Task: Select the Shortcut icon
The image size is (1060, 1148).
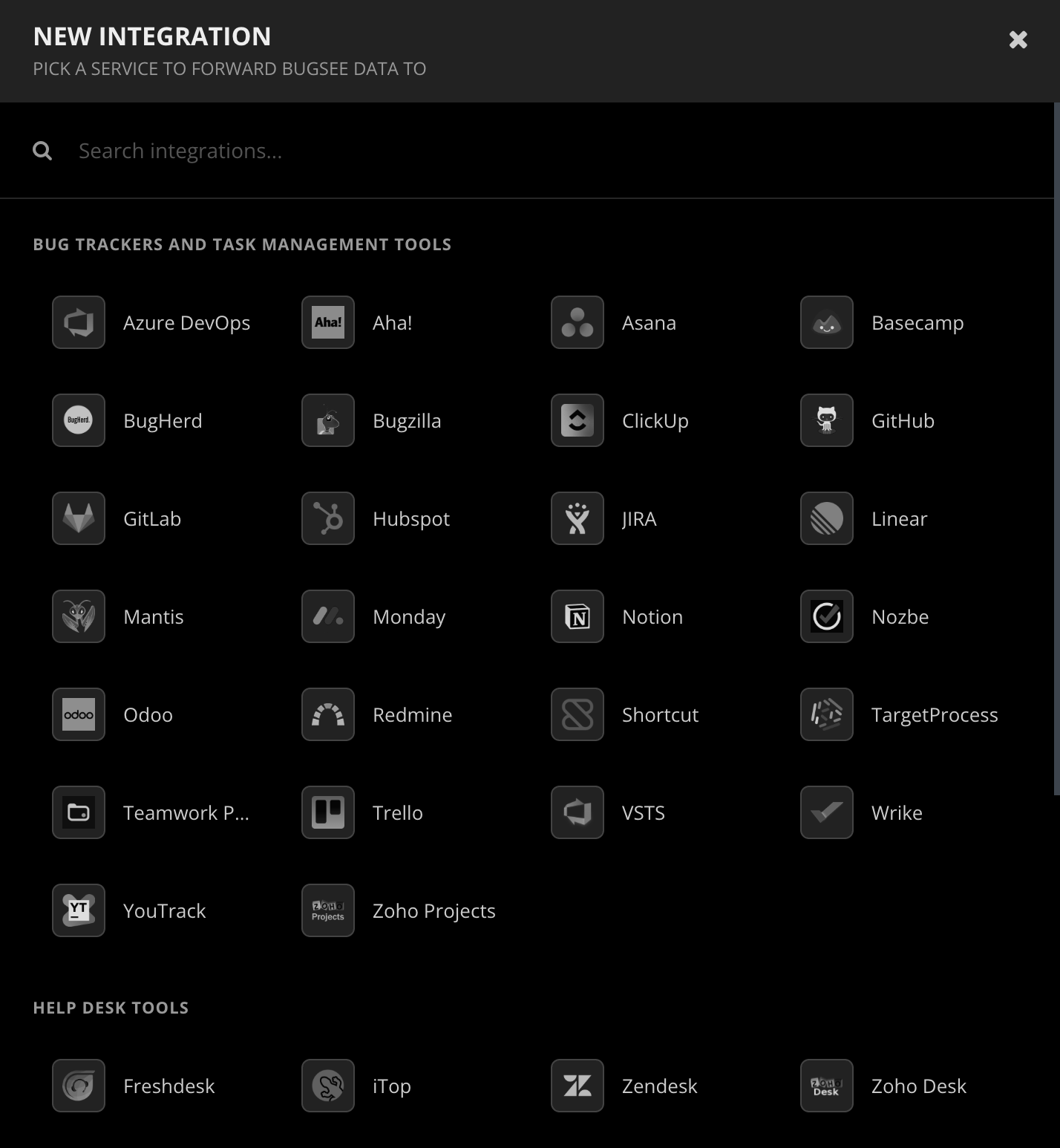Action: pos(578,714)
